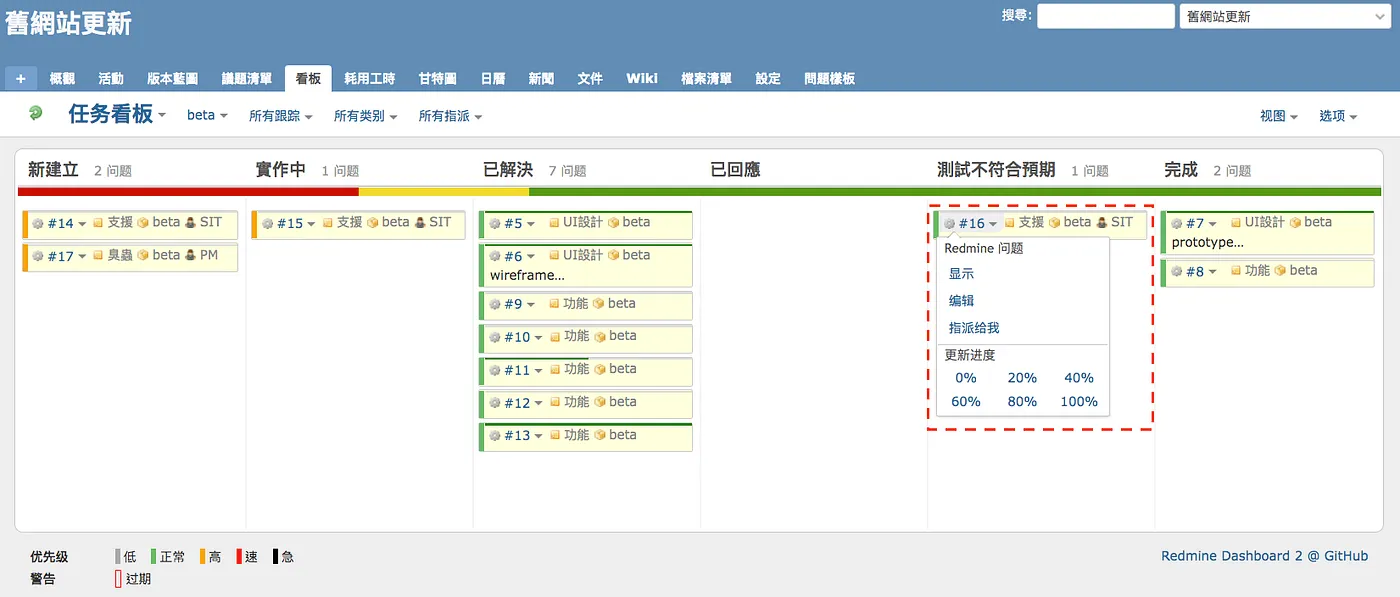Switch to the 概觀 tab

(62, 78)
